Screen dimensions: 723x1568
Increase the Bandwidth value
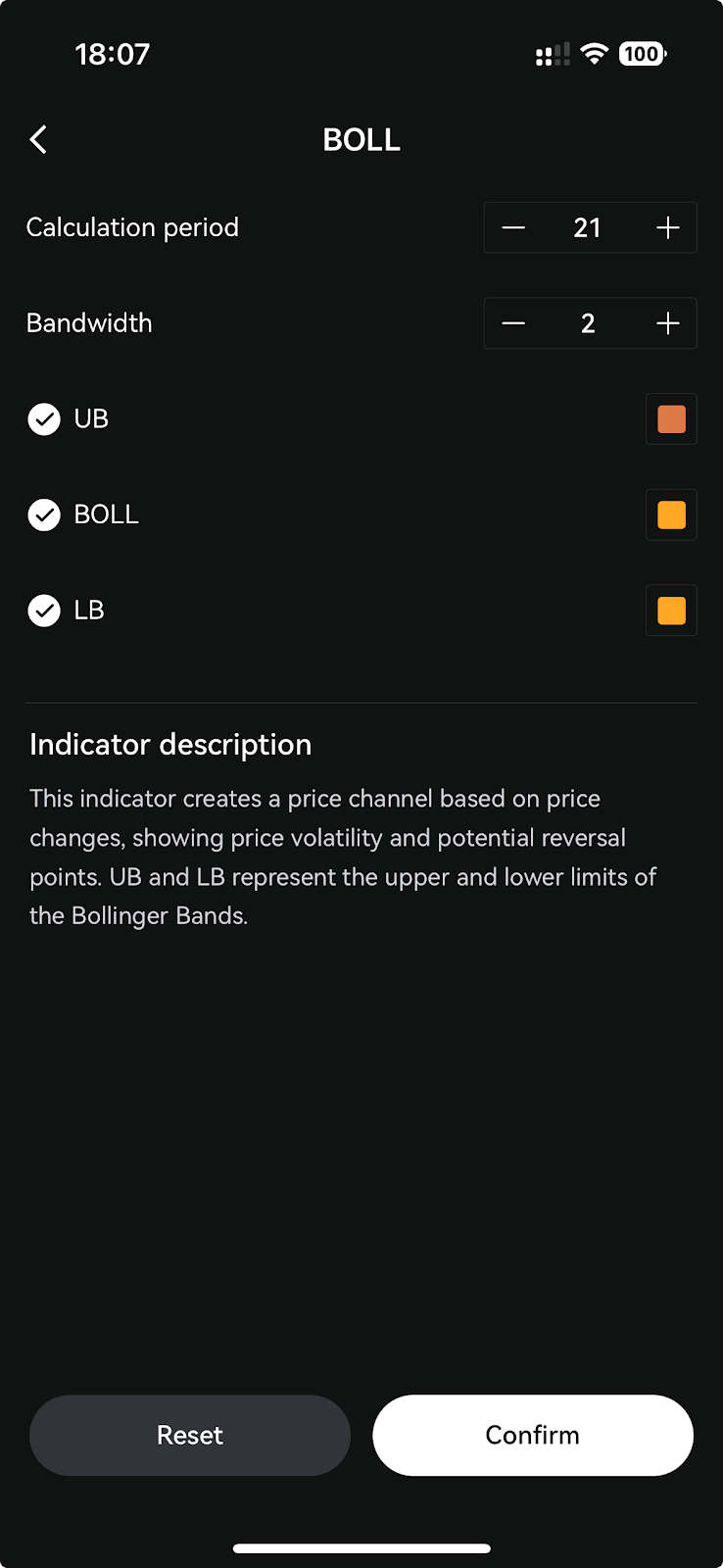(668, 323)
